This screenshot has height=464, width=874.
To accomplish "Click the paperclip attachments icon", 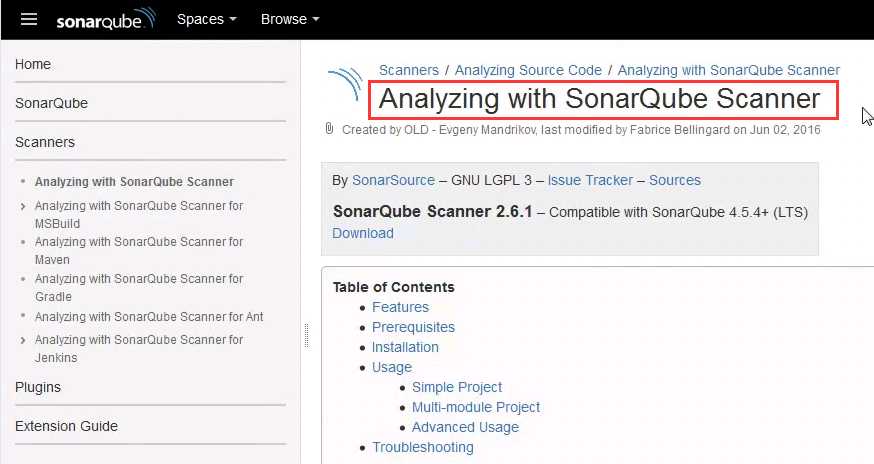I will [x=329, y=129].
